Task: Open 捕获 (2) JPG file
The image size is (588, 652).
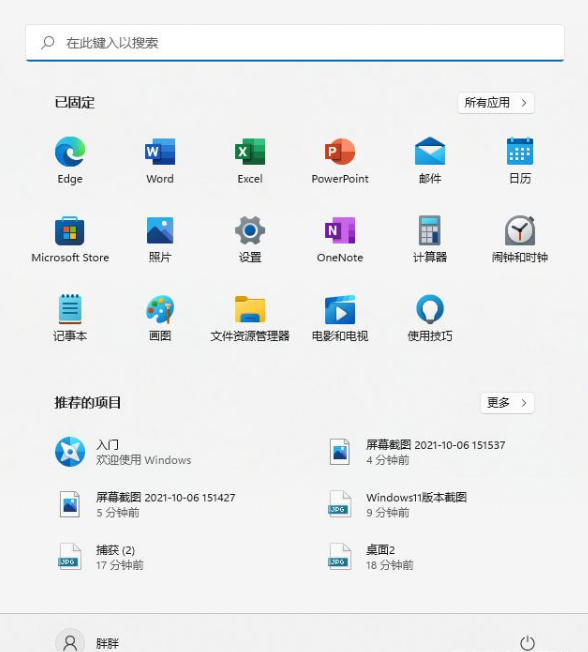Action: pos(101,557)
